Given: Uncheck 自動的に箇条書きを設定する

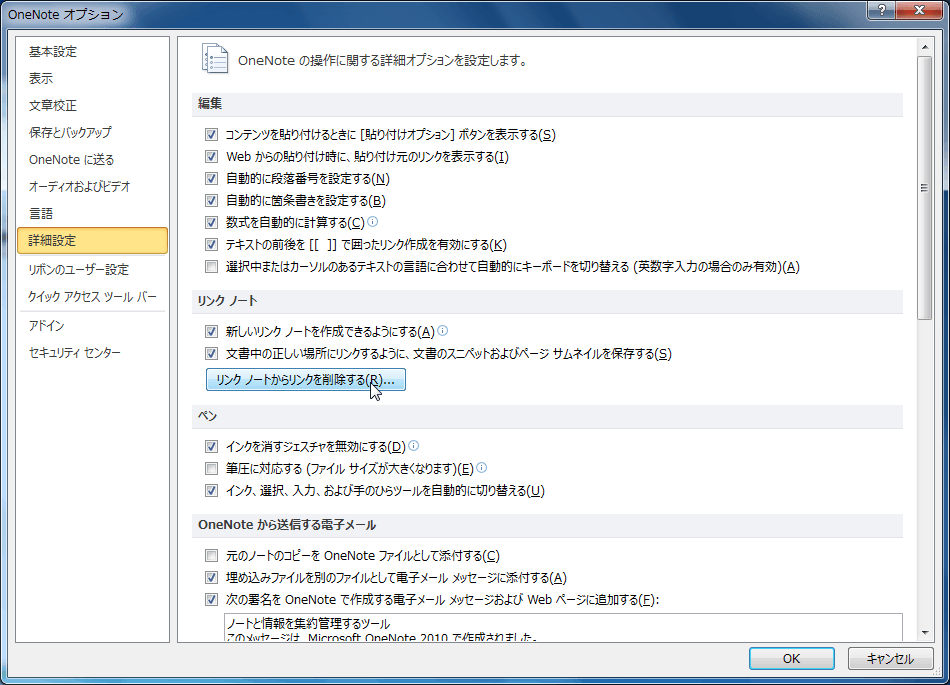Looking at the screenshot, I should (211, 200).
